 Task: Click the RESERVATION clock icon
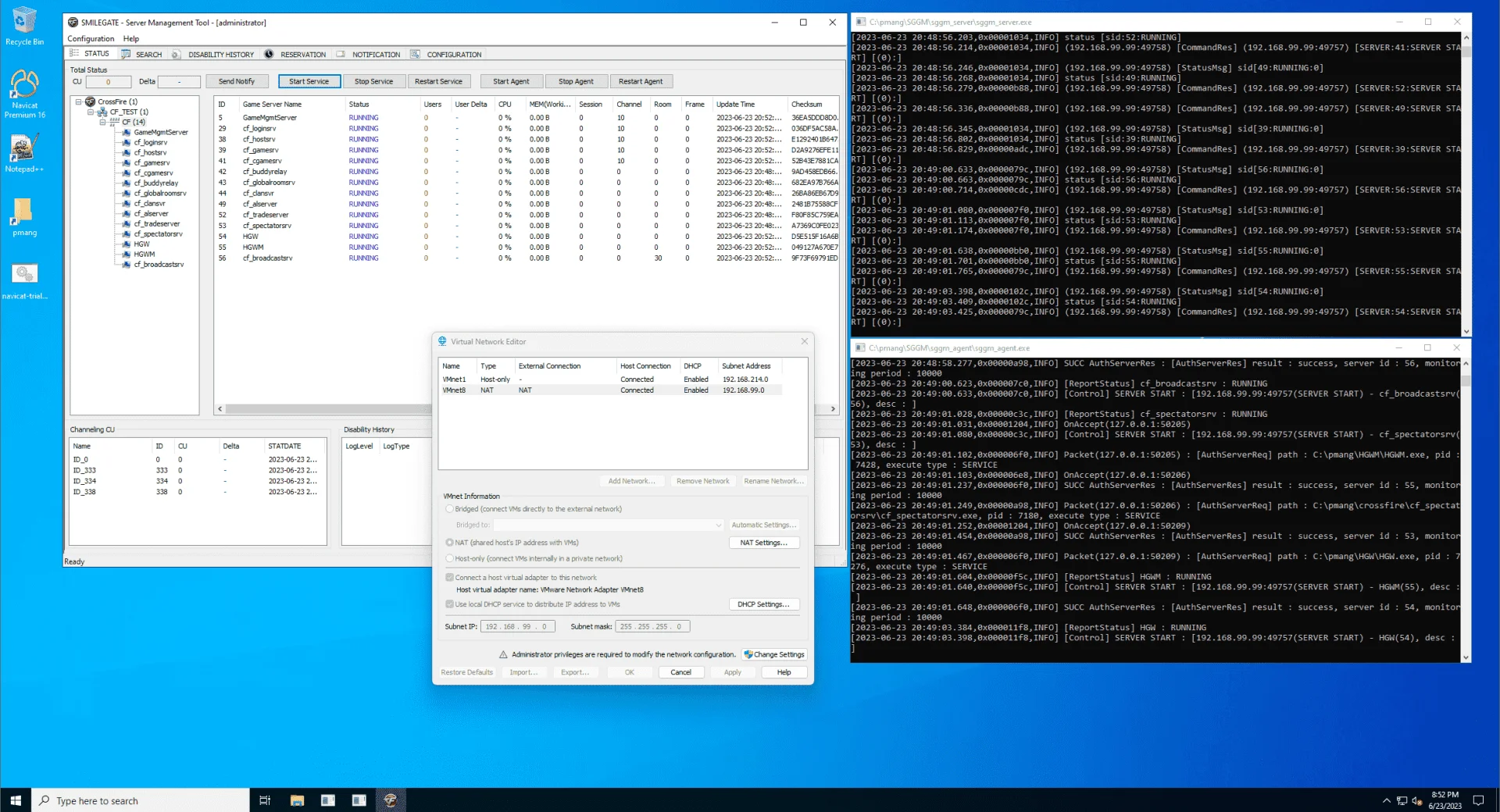269,54
